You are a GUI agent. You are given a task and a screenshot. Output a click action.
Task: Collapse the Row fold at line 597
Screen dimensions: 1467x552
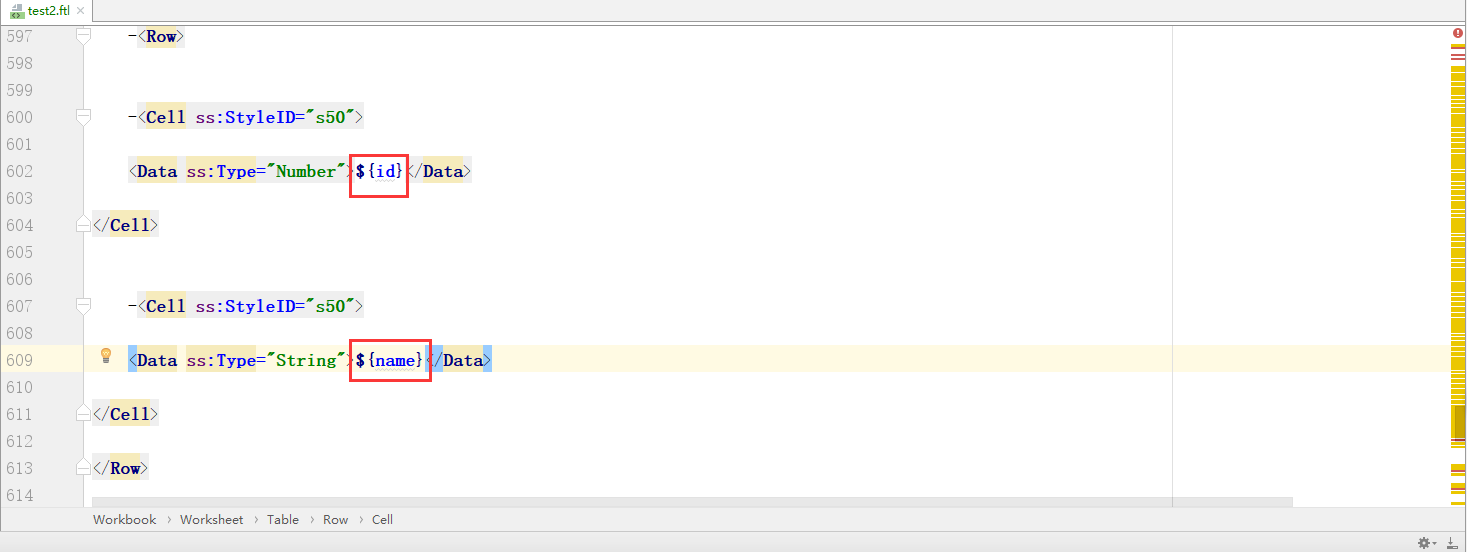[83, 36]
